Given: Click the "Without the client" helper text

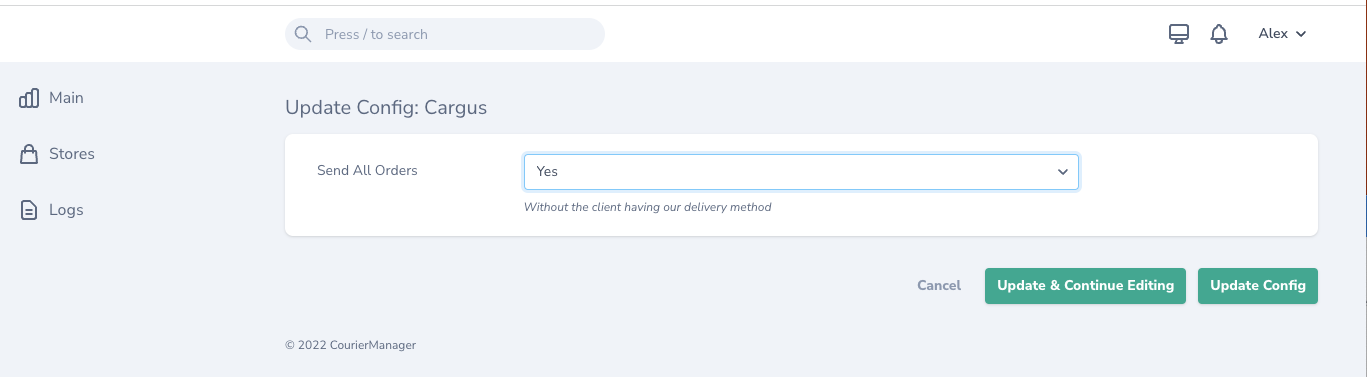Looking at the screenshot, I should [648, 207].
